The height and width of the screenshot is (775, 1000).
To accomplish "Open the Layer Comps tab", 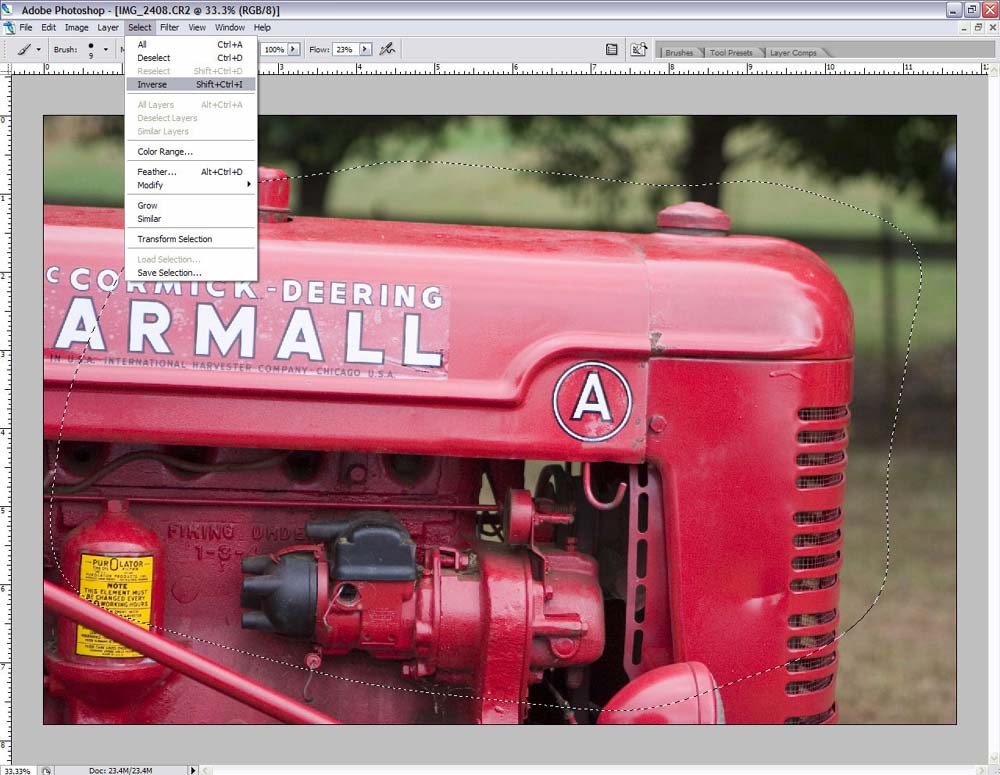I will 794,52.
